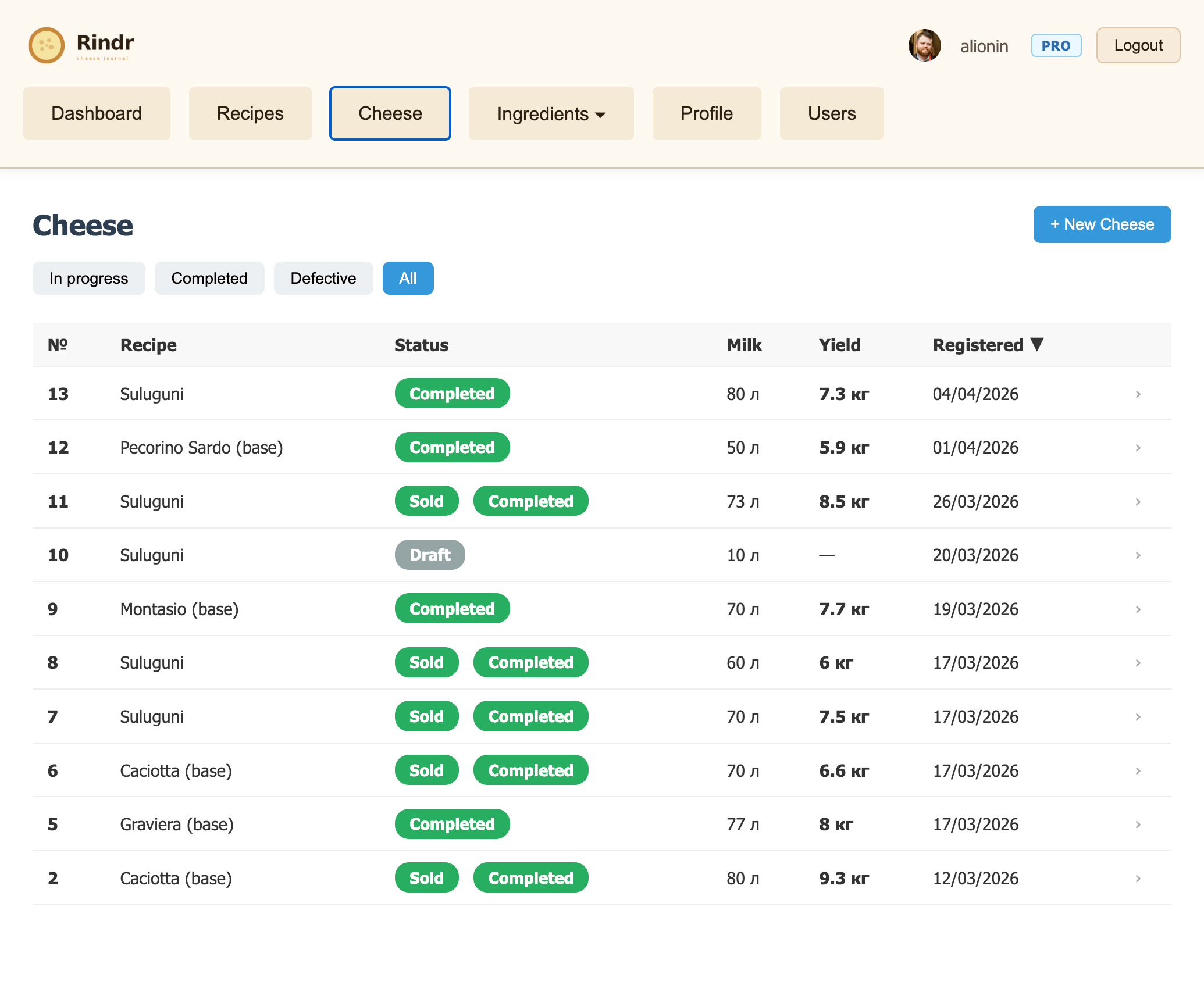Enable the Defective filter

click(323, 278)
